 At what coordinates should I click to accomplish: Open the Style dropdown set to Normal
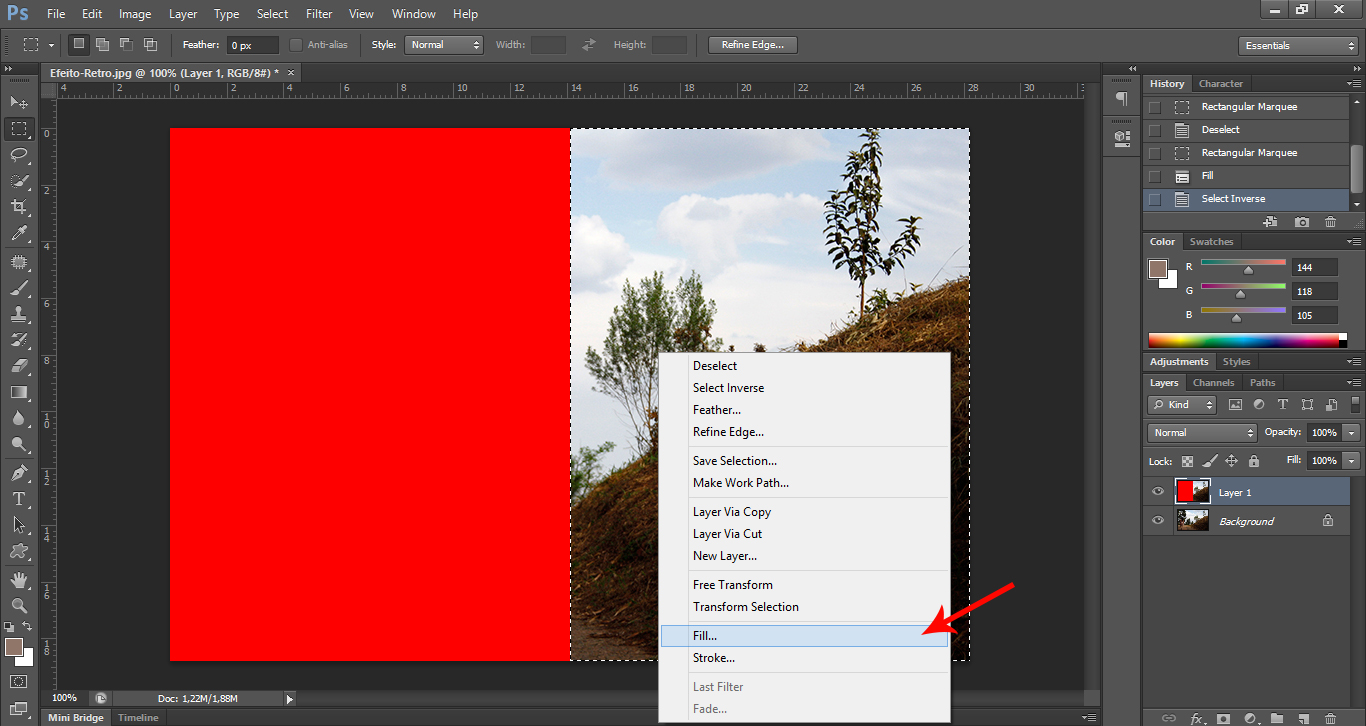(x=444, y=45)
